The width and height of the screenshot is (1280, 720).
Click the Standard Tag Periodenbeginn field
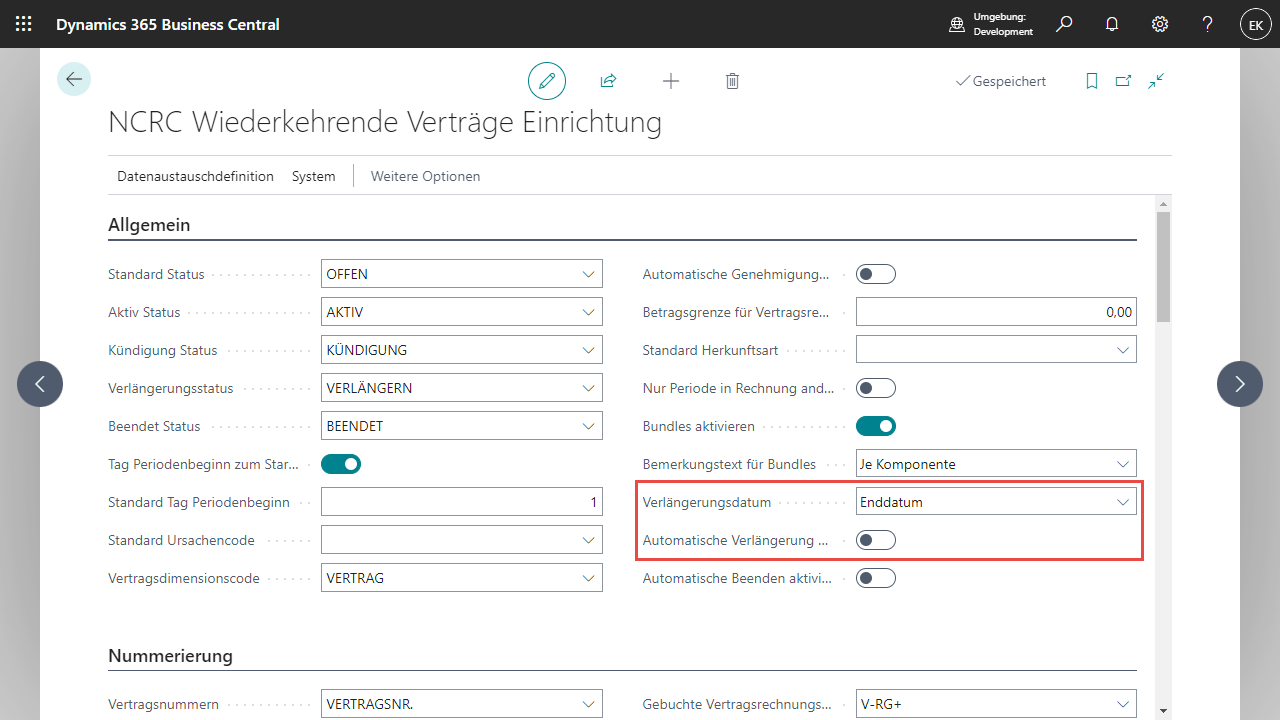[x=461, y=502]
